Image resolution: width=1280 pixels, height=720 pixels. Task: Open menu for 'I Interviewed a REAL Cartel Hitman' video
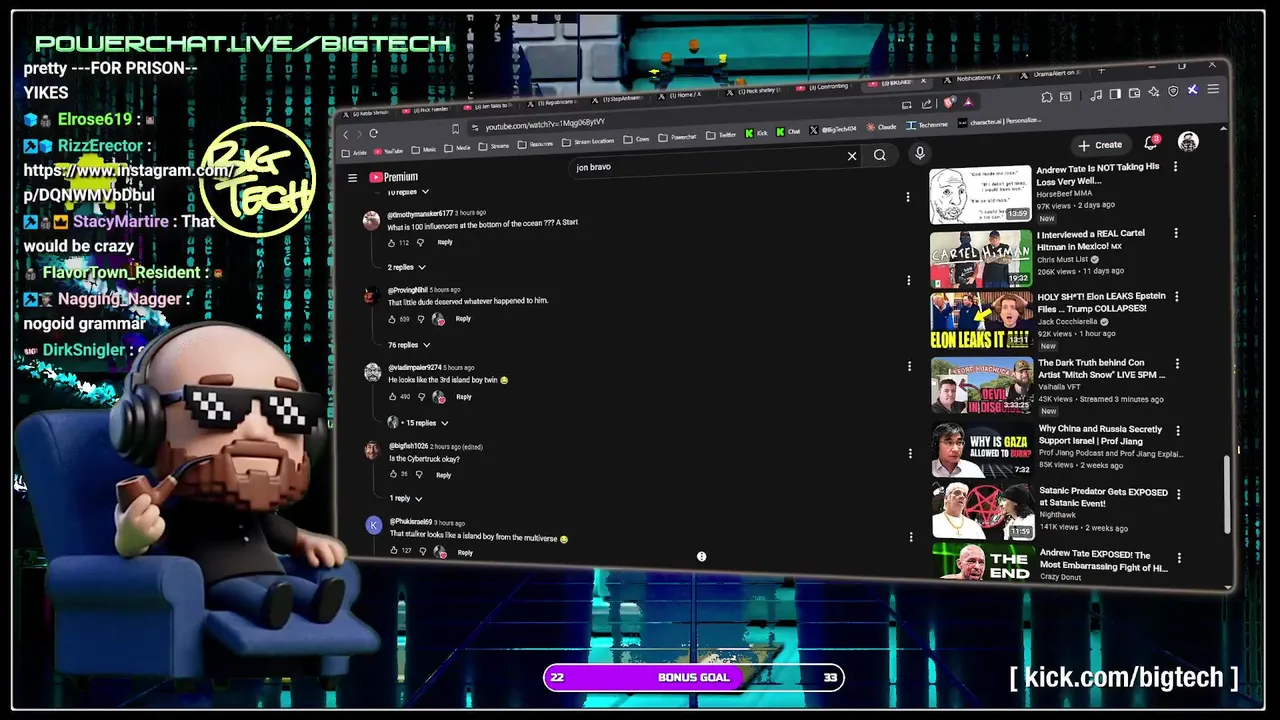click(1176, 233)
